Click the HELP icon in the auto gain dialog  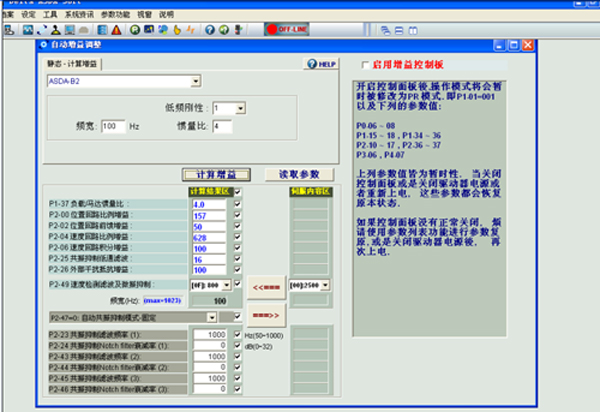320,64
